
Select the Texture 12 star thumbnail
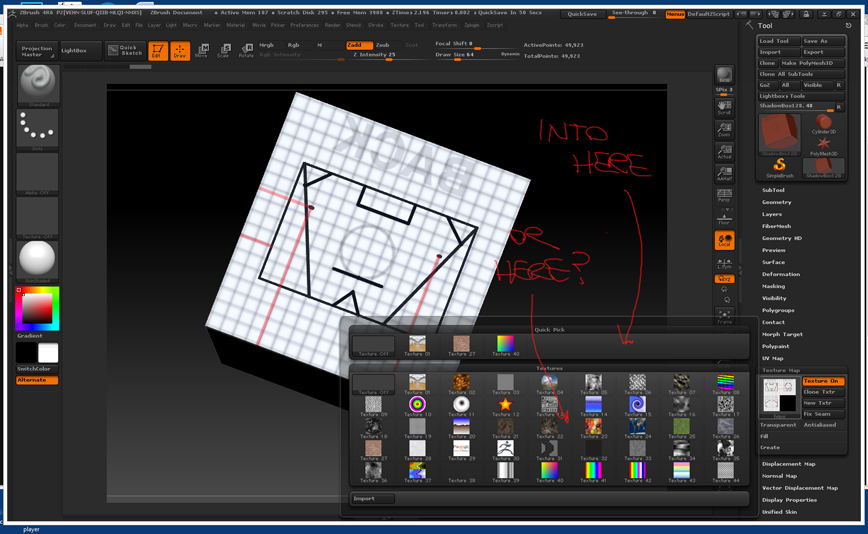point(505,405)
